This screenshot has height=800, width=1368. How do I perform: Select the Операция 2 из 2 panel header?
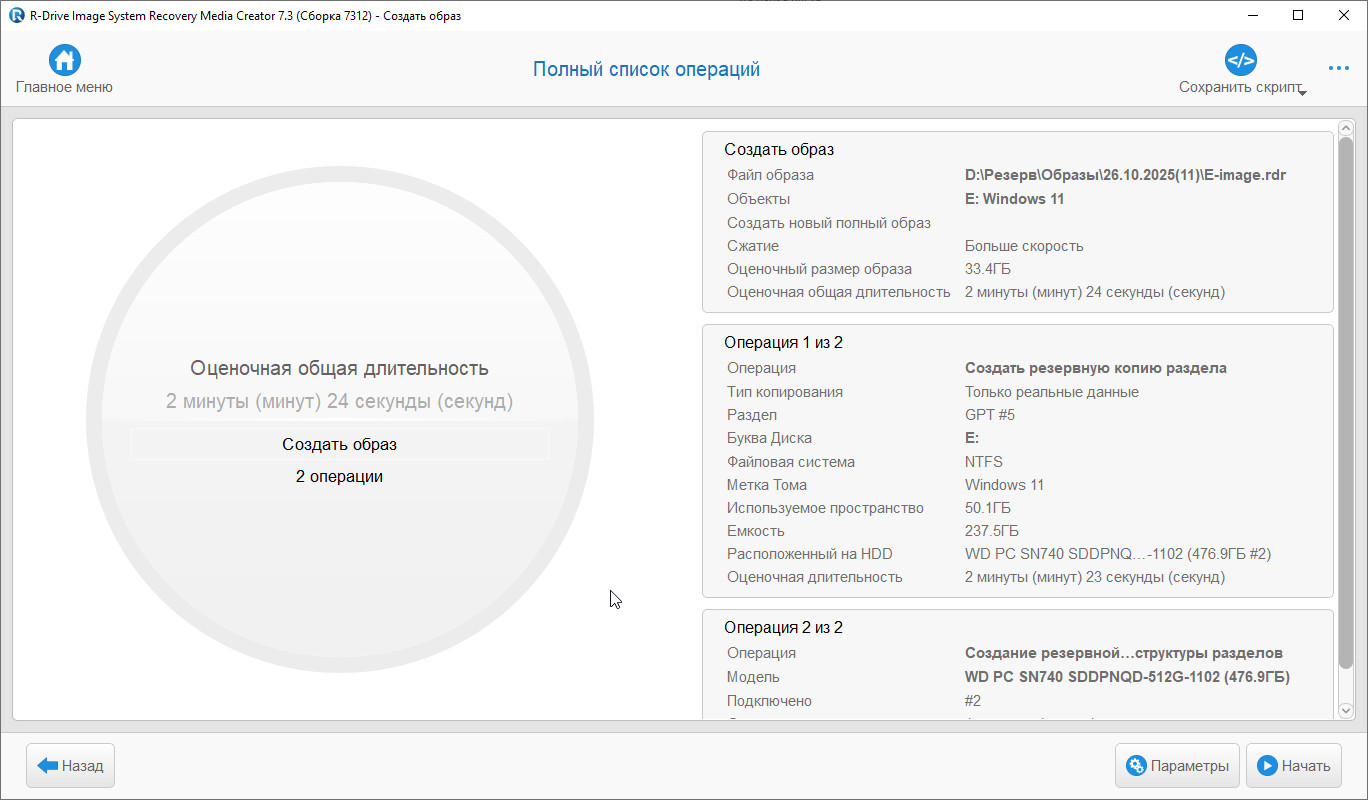click(x=783, y=628)
